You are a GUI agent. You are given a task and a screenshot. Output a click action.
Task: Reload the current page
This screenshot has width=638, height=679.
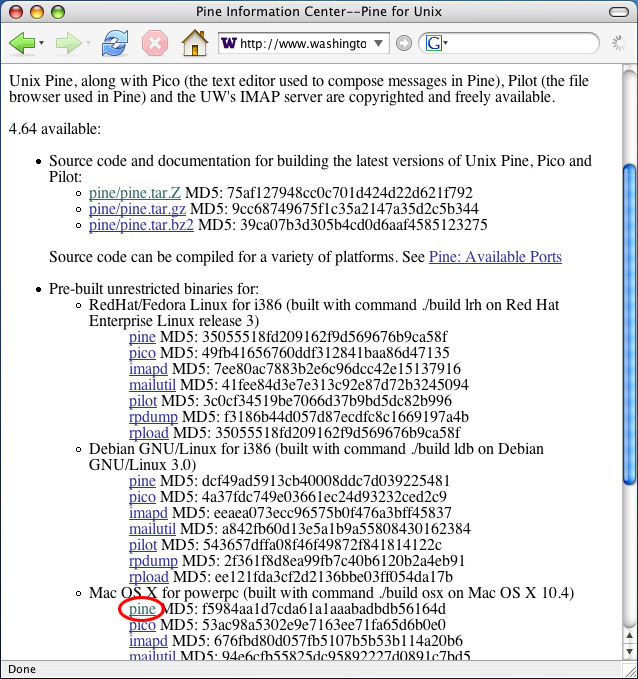[x=115, y=44]
